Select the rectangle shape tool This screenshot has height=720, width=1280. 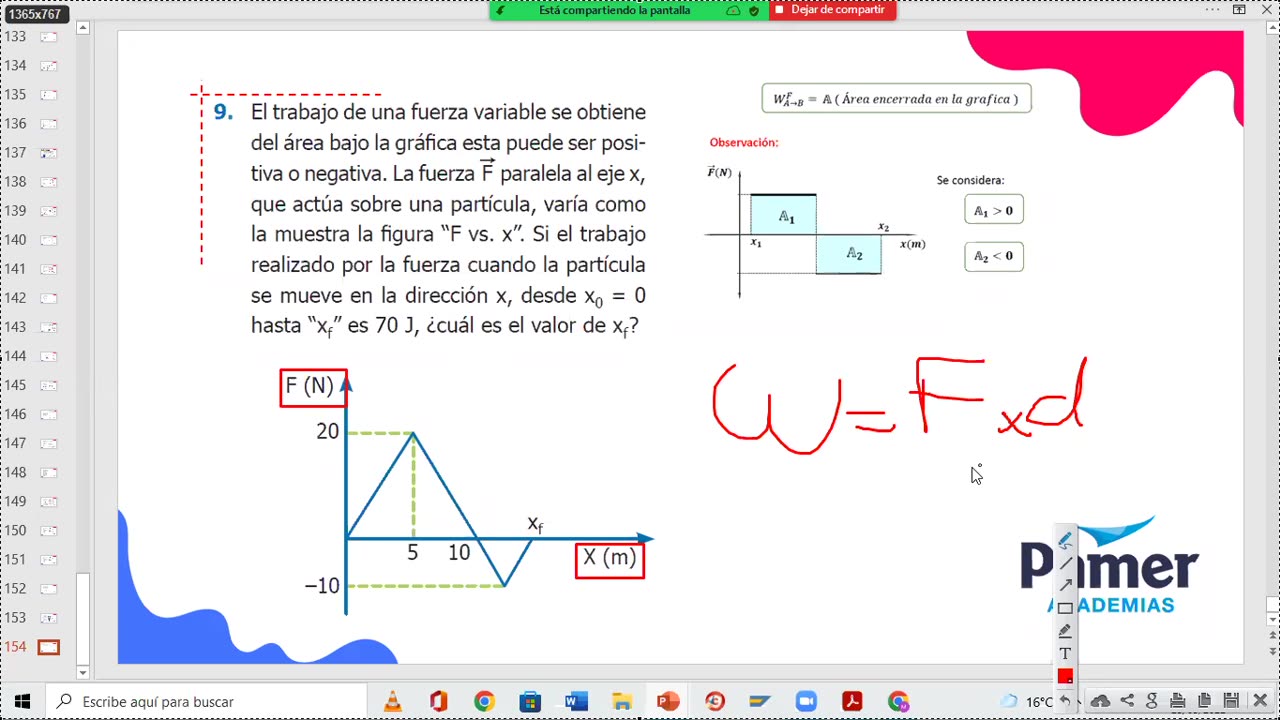(1065, 608)
